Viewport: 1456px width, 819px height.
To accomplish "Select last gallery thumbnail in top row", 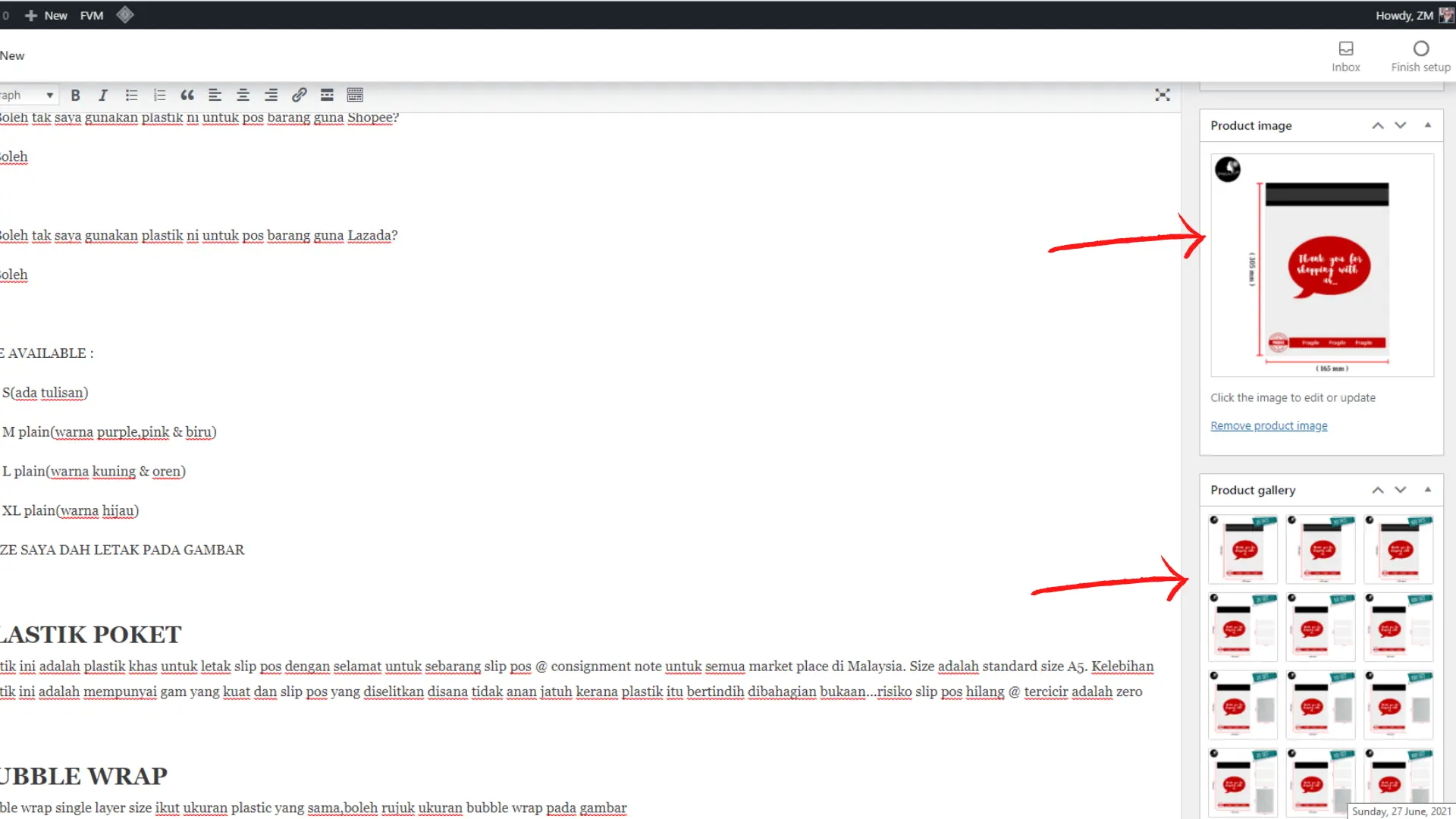I will [x=1398, y=549].
